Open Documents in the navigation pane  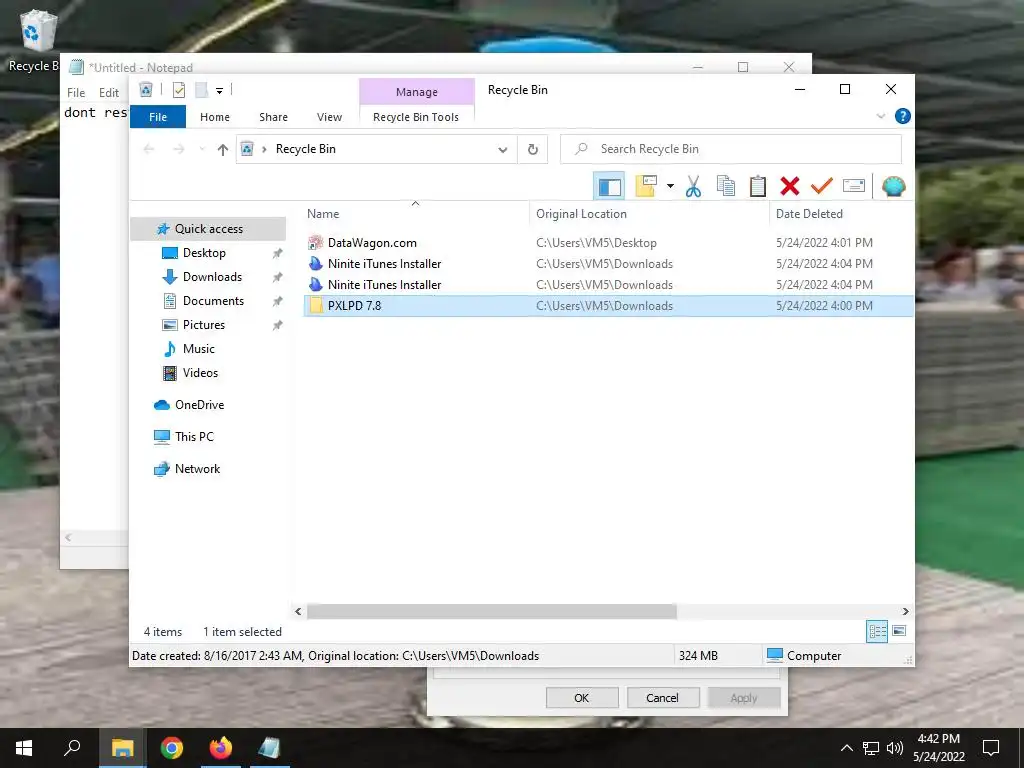point(213,301)
